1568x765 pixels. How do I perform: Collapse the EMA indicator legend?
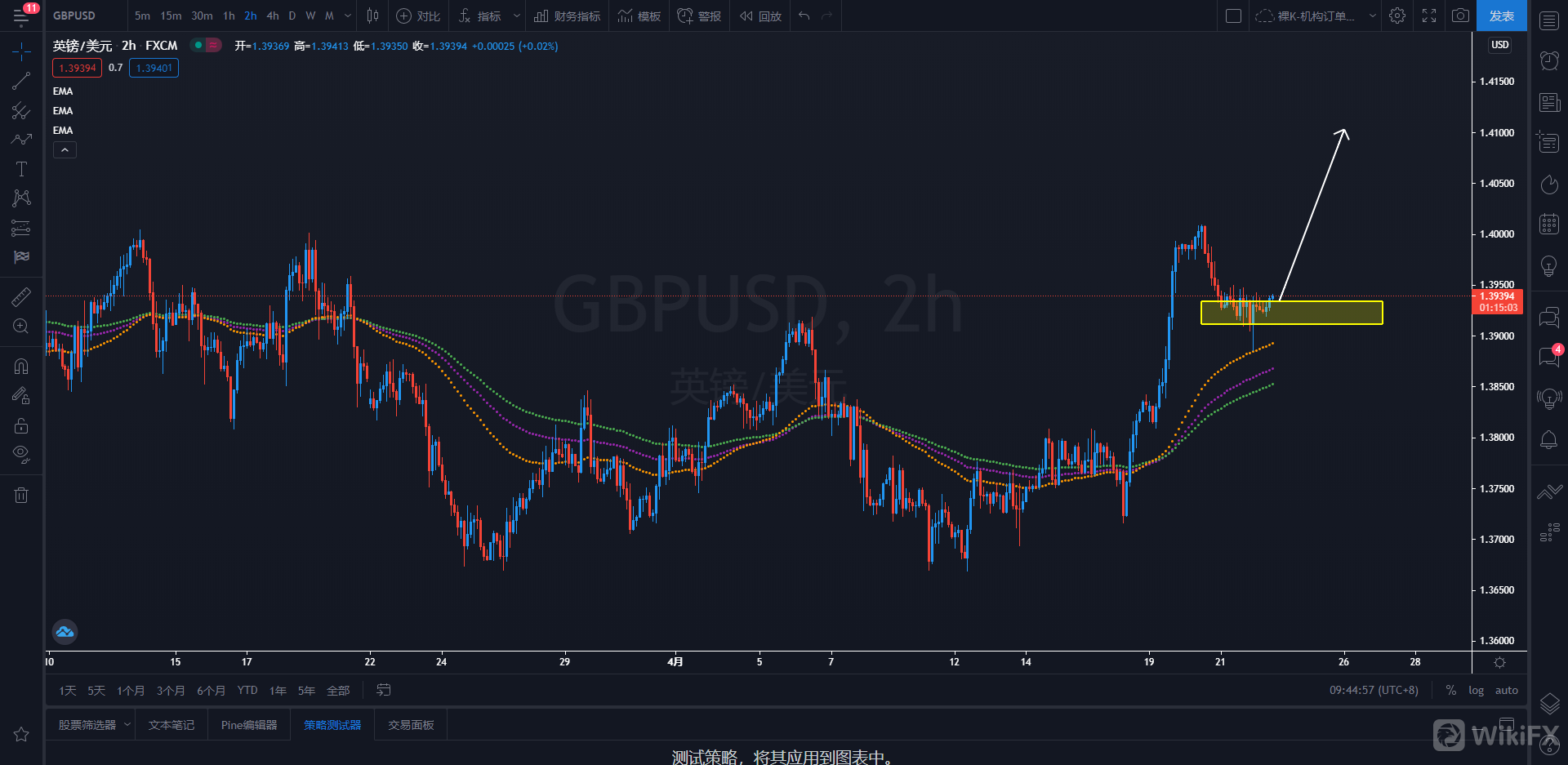[65, 150]
